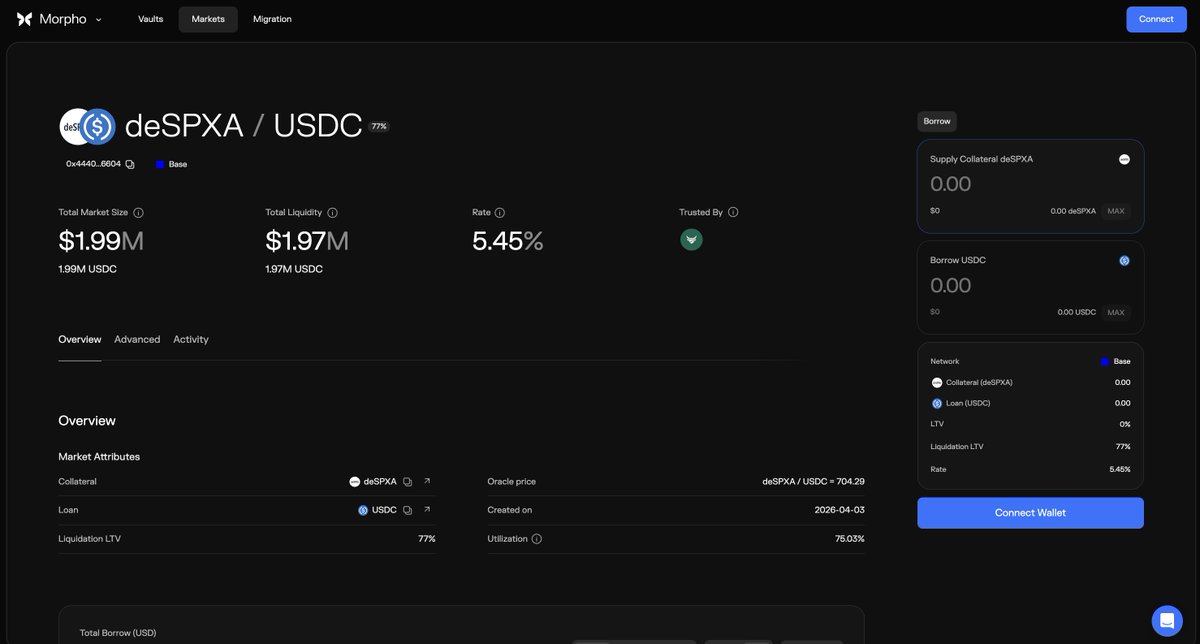Click the green Trusted By curator avatar
The width and height of the screenshot is (1200, 644).
tap(691, 240)
